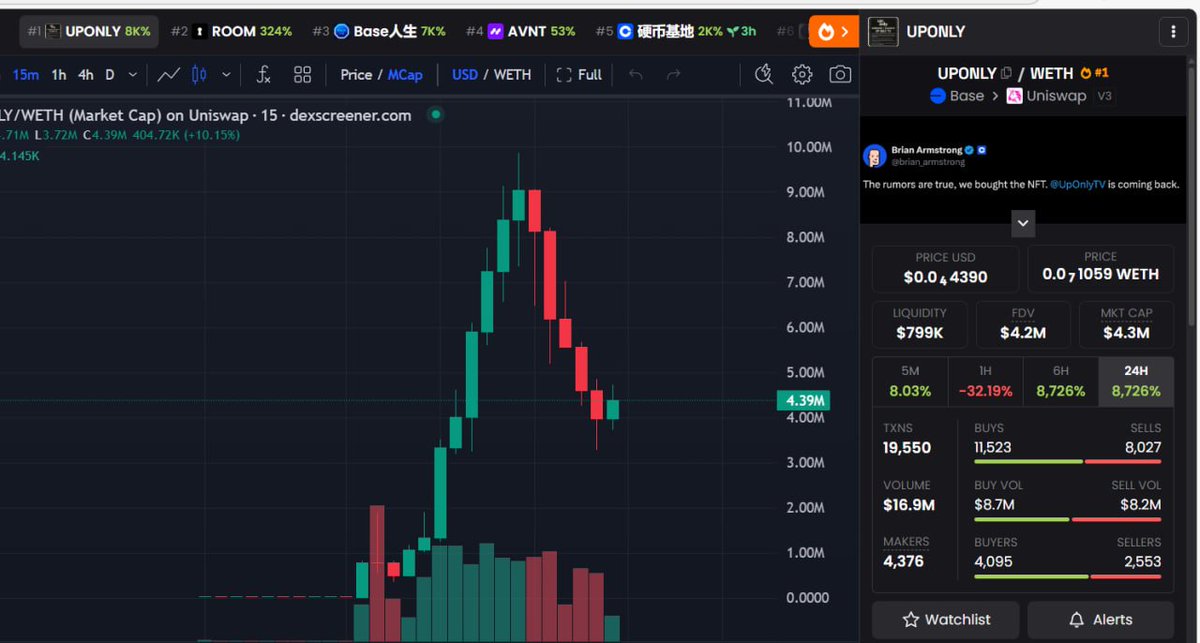Click the green buyers progress bar
Image resolution: width=1200 pixels, height=643 pixels.
point(1031,577)
